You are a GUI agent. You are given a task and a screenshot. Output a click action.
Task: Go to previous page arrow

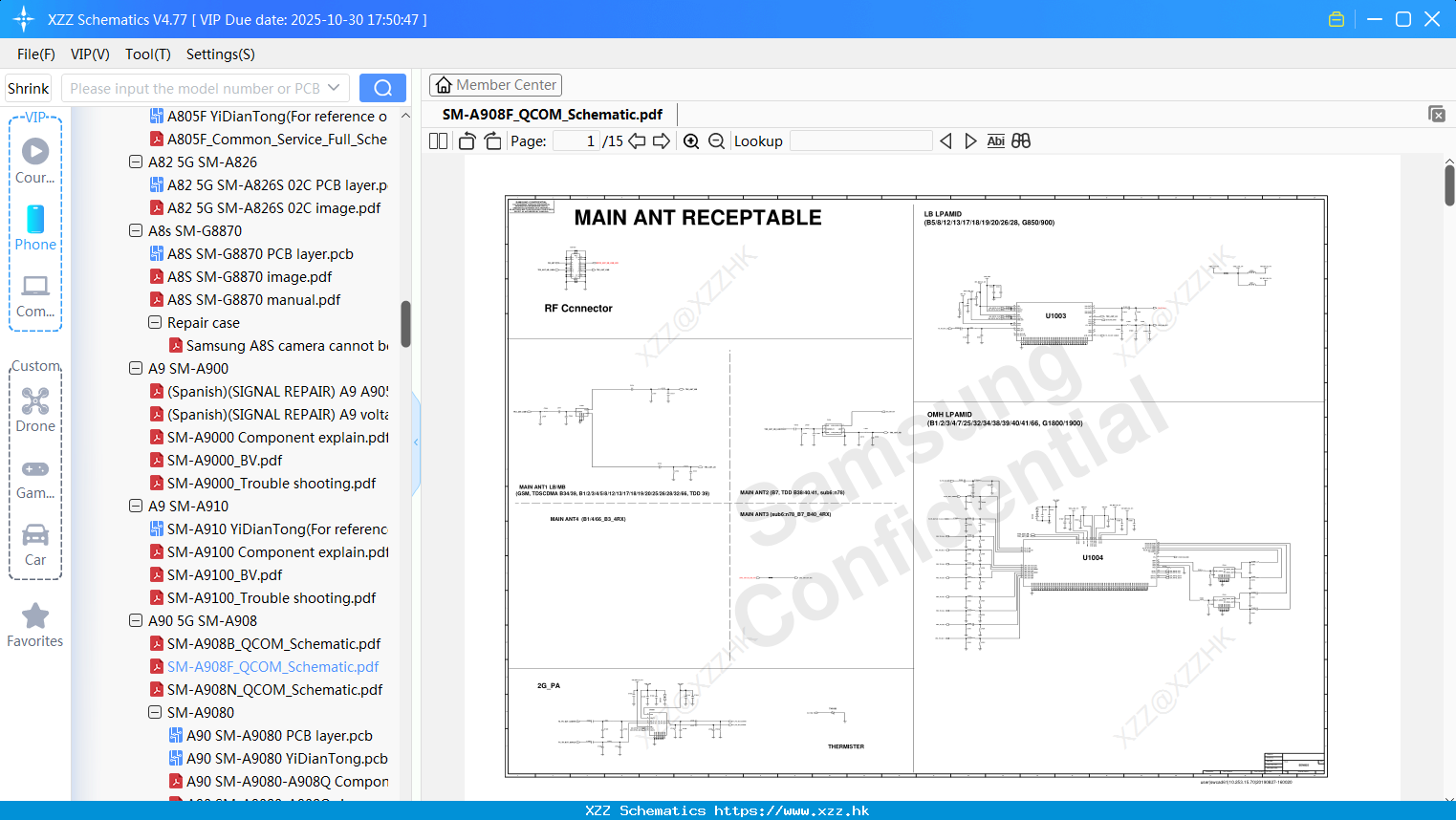(x=637, y=140)
